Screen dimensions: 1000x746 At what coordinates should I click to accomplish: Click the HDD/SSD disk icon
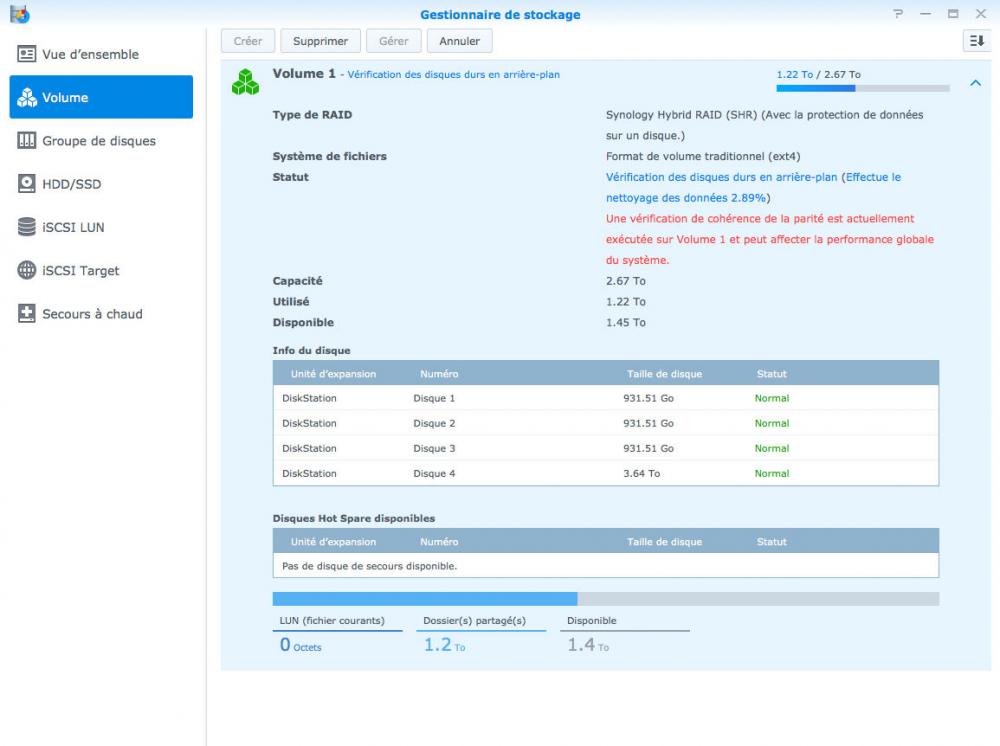coord(27,184)
